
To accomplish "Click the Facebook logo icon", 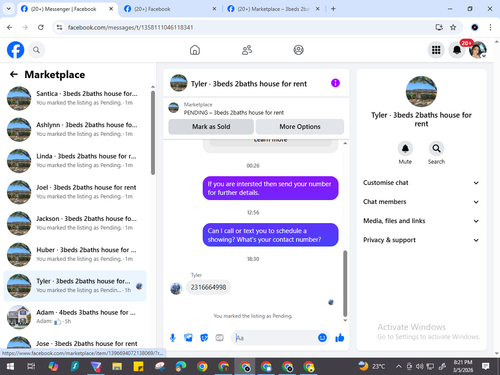I will pyautogui.click(x=15, y=50).
